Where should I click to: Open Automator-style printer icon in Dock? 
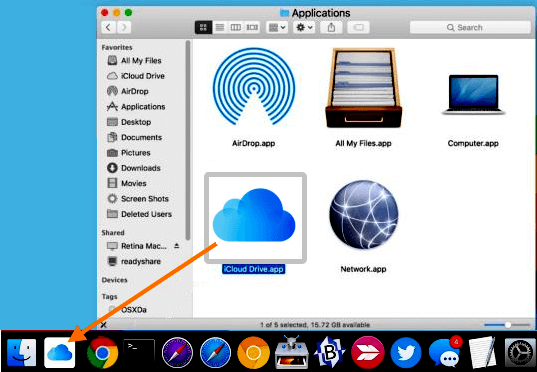point(291,352)
